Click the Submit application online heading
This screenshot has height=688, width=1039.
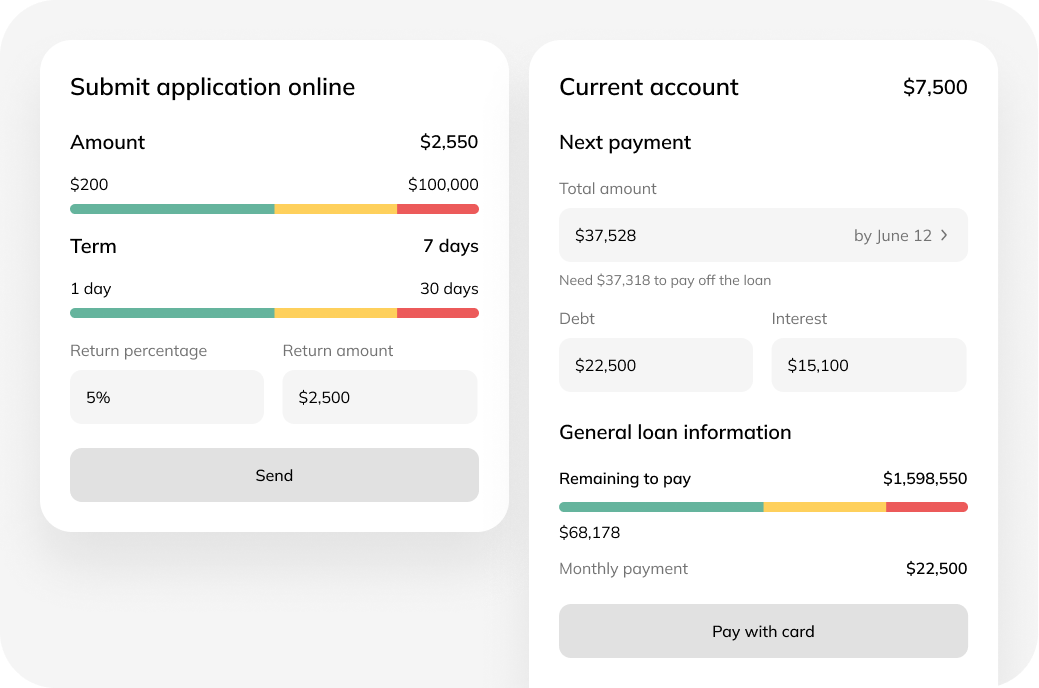pyautogui.click(x=212, y=87)
